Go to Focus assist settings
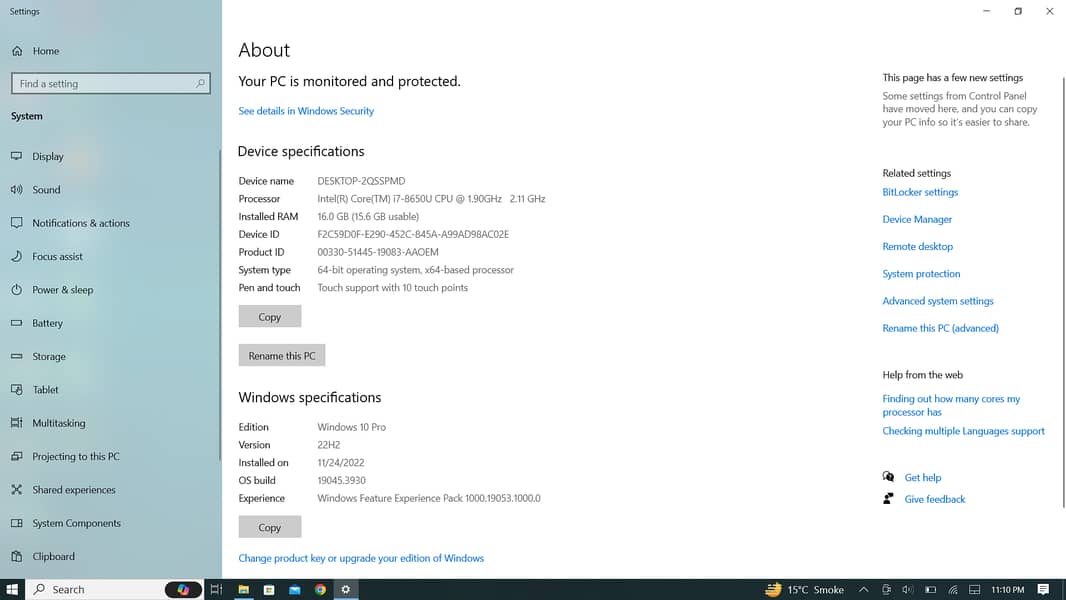Image resolution: width=1066 pixels, height=600 pixels. pos(57,257)
